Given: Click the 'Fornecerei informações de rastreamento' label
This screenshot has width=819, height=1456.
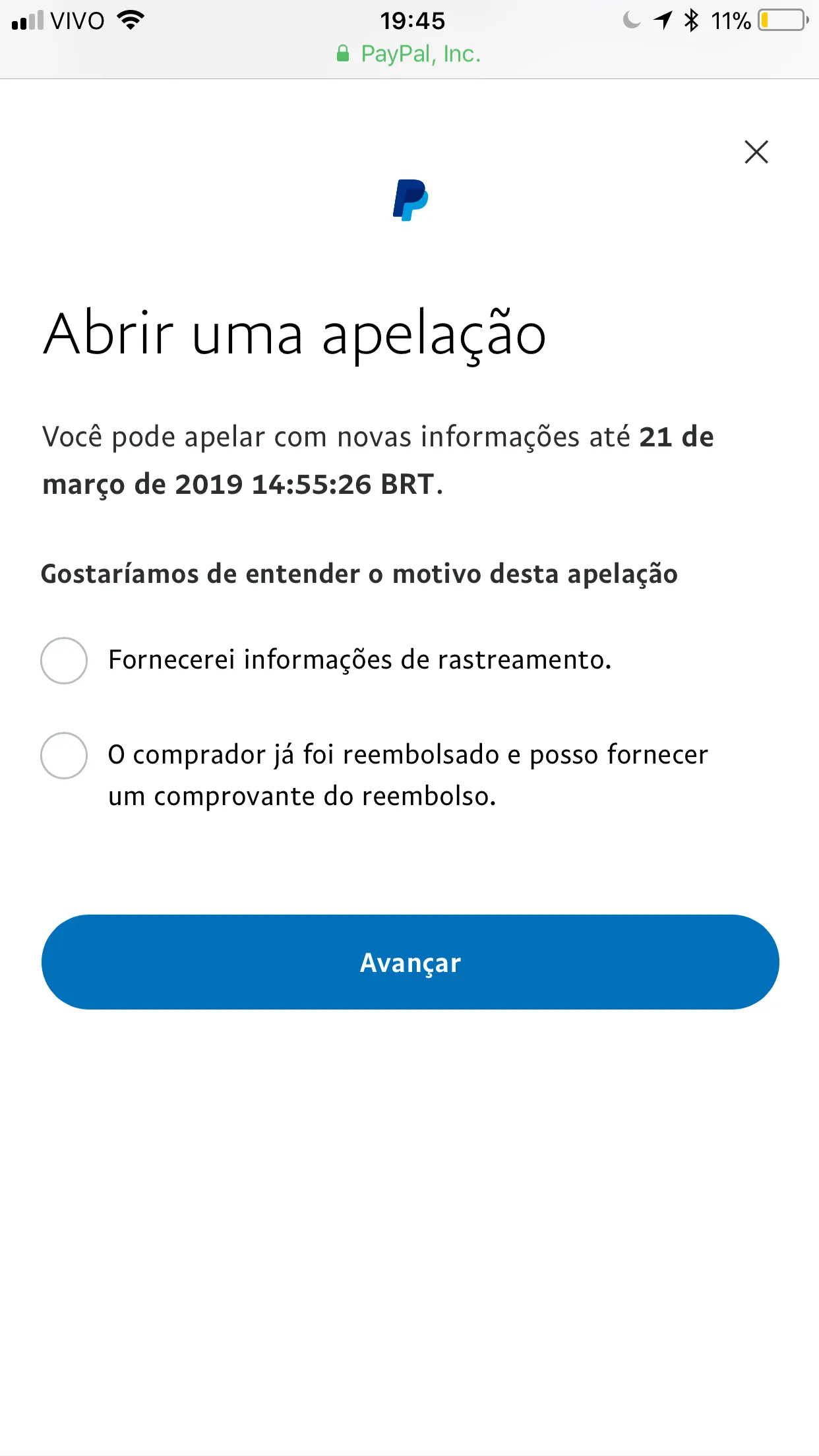Looking at the screenshot, I should (360, 660).
